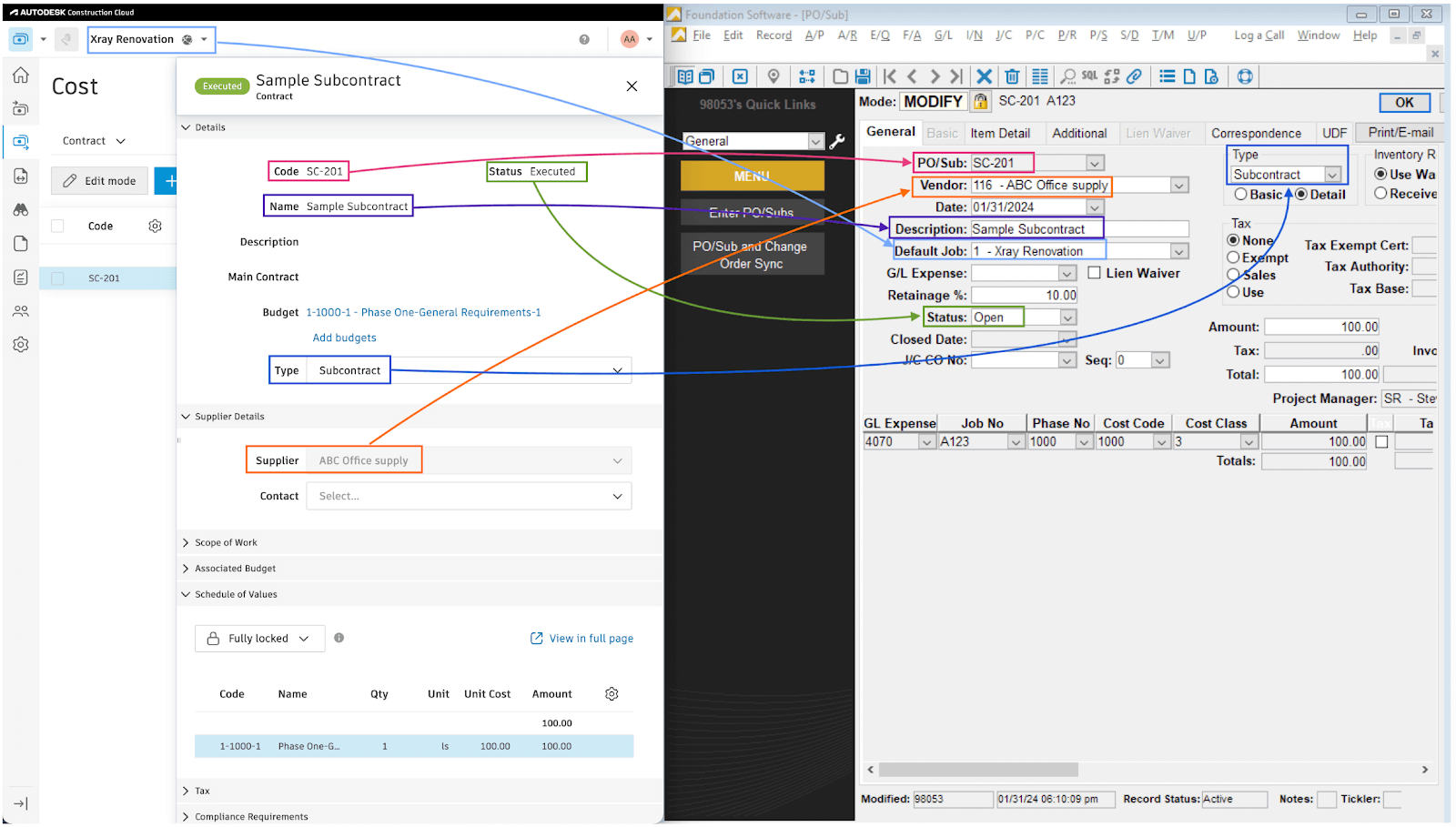Open the Contract dropdown under Cost
The height and width of the screenshot is (827, 1456).
point(94,141)
